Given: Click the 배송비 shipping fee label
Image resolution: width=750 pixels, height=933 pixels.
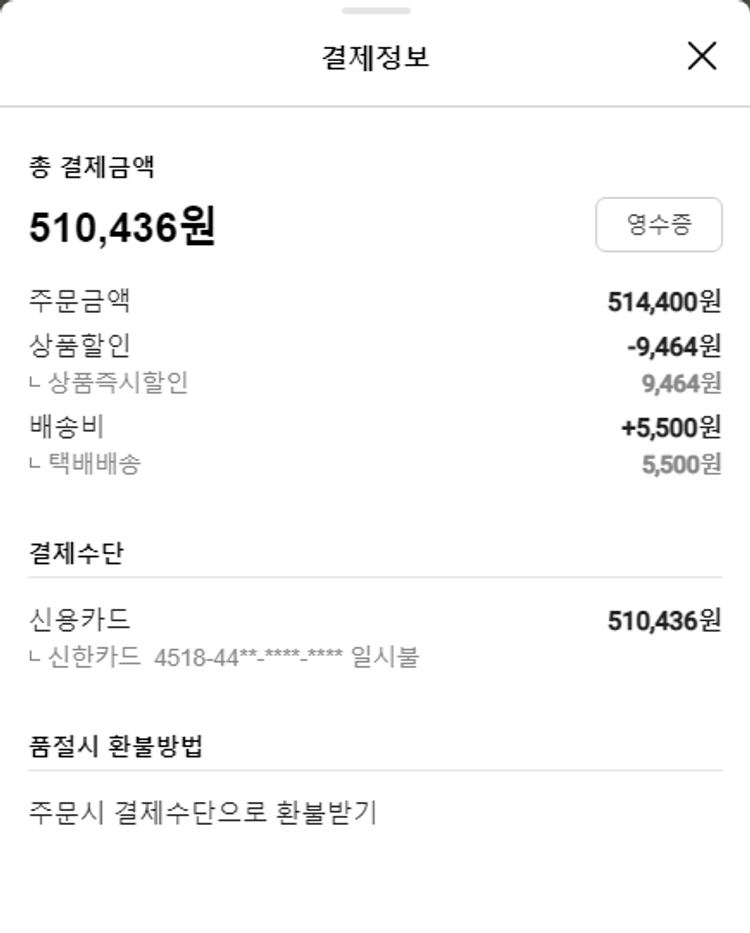Looking at the screenshot, I should [67, 427].
